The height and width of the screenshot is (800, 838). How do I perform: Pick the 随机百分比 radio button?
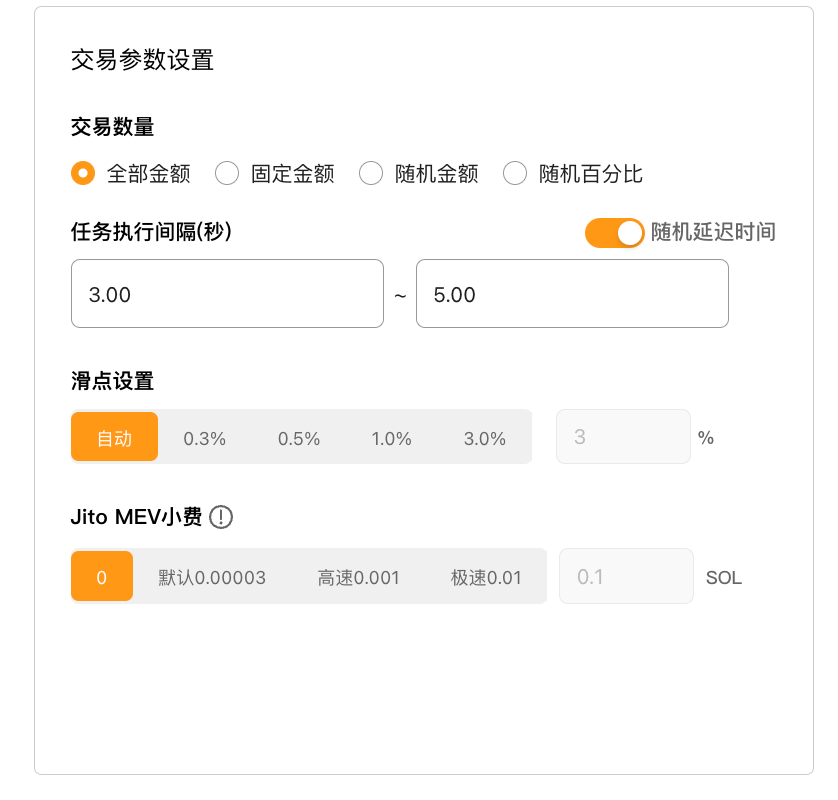coord(515,174)
